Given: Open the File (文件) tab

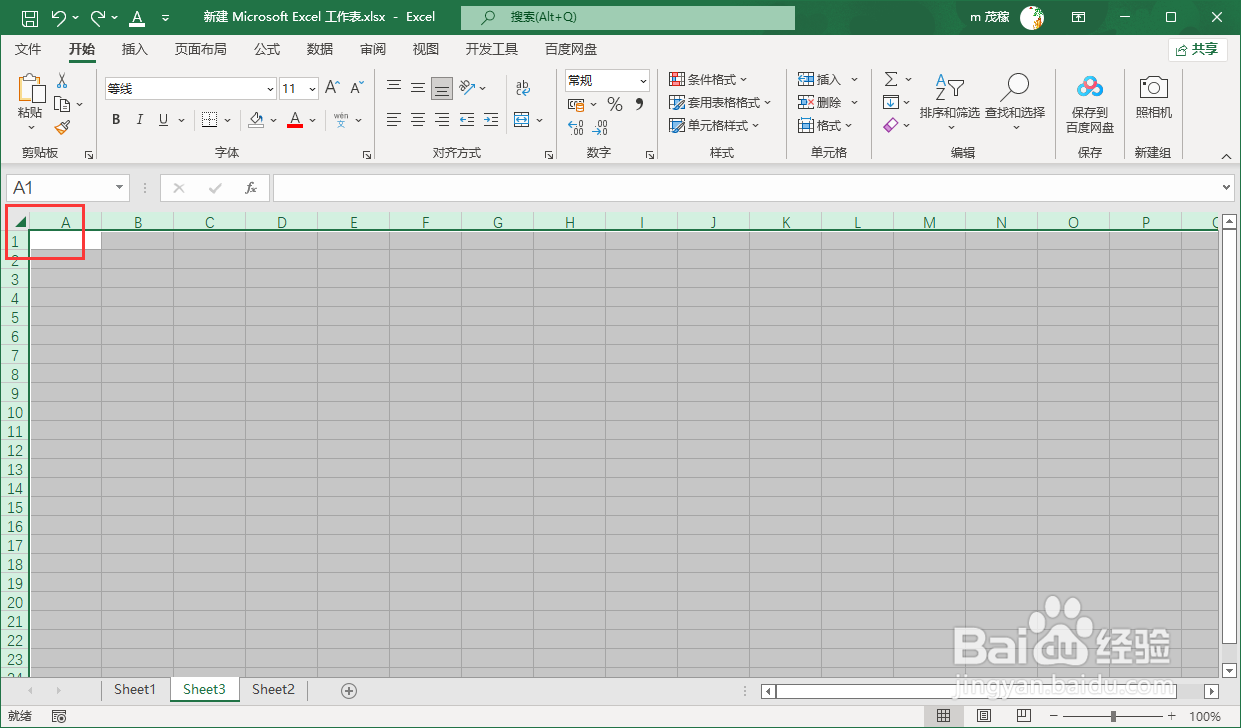Looking at the screenshot, I should pyautogui.click(x=28, y=49).
